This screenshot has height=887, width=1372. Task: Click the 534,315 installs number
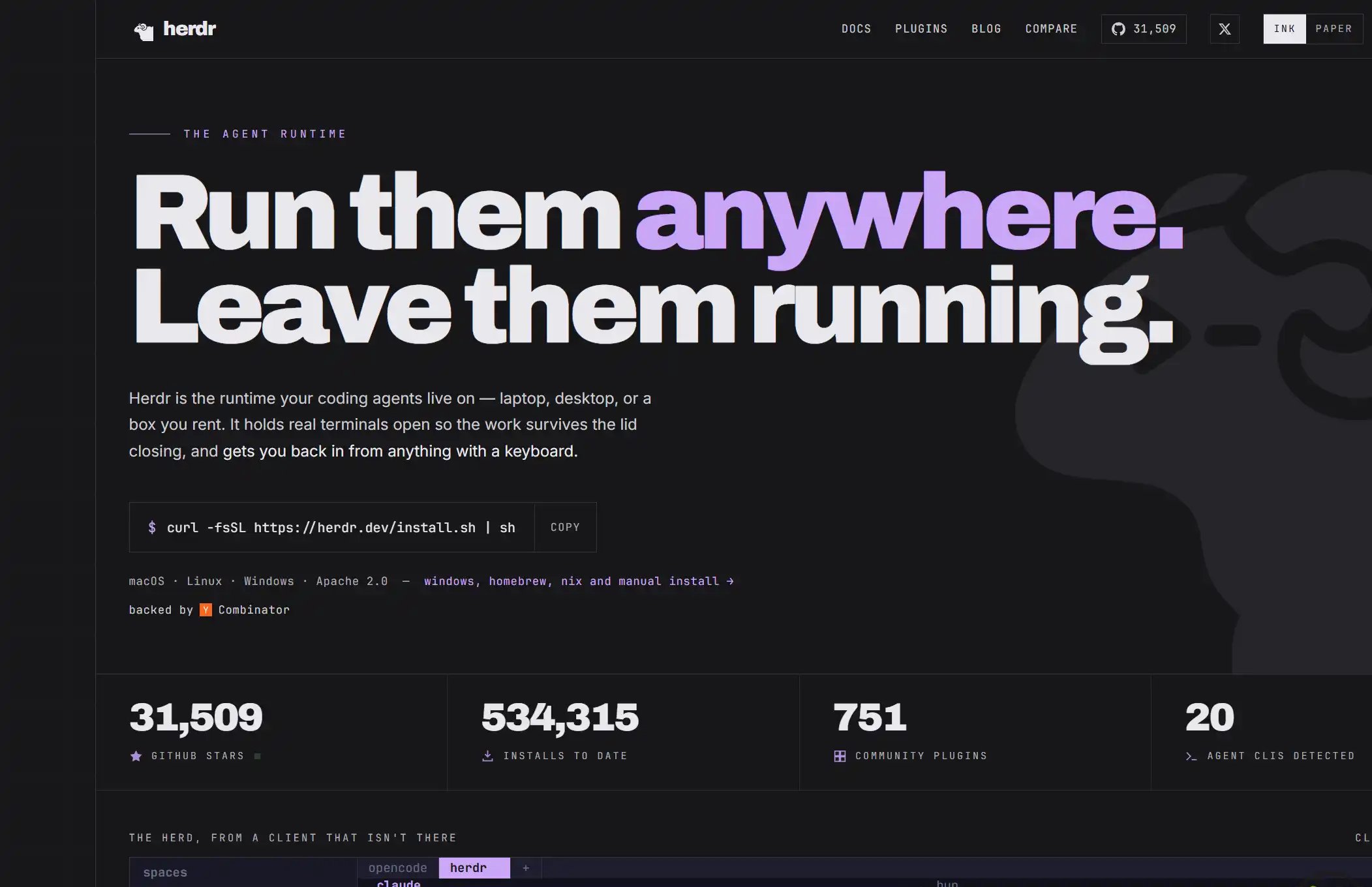[x=560, y=717]
